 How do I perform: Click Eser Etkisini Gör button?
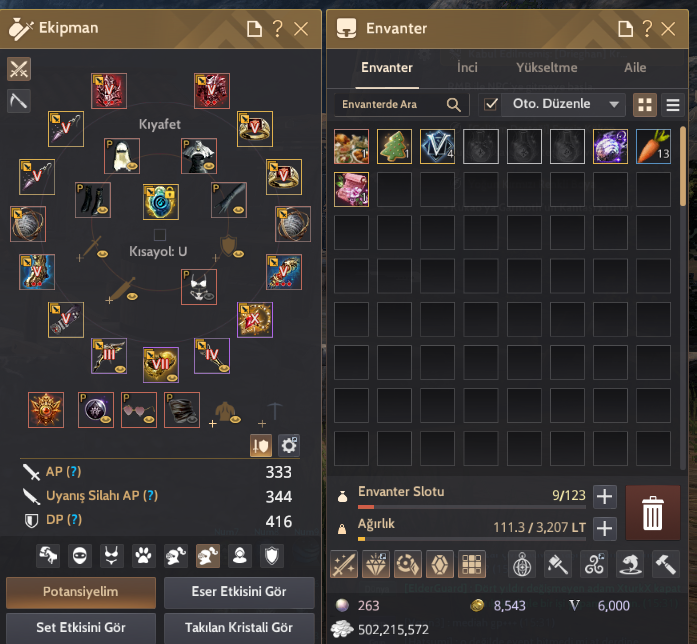239,592
